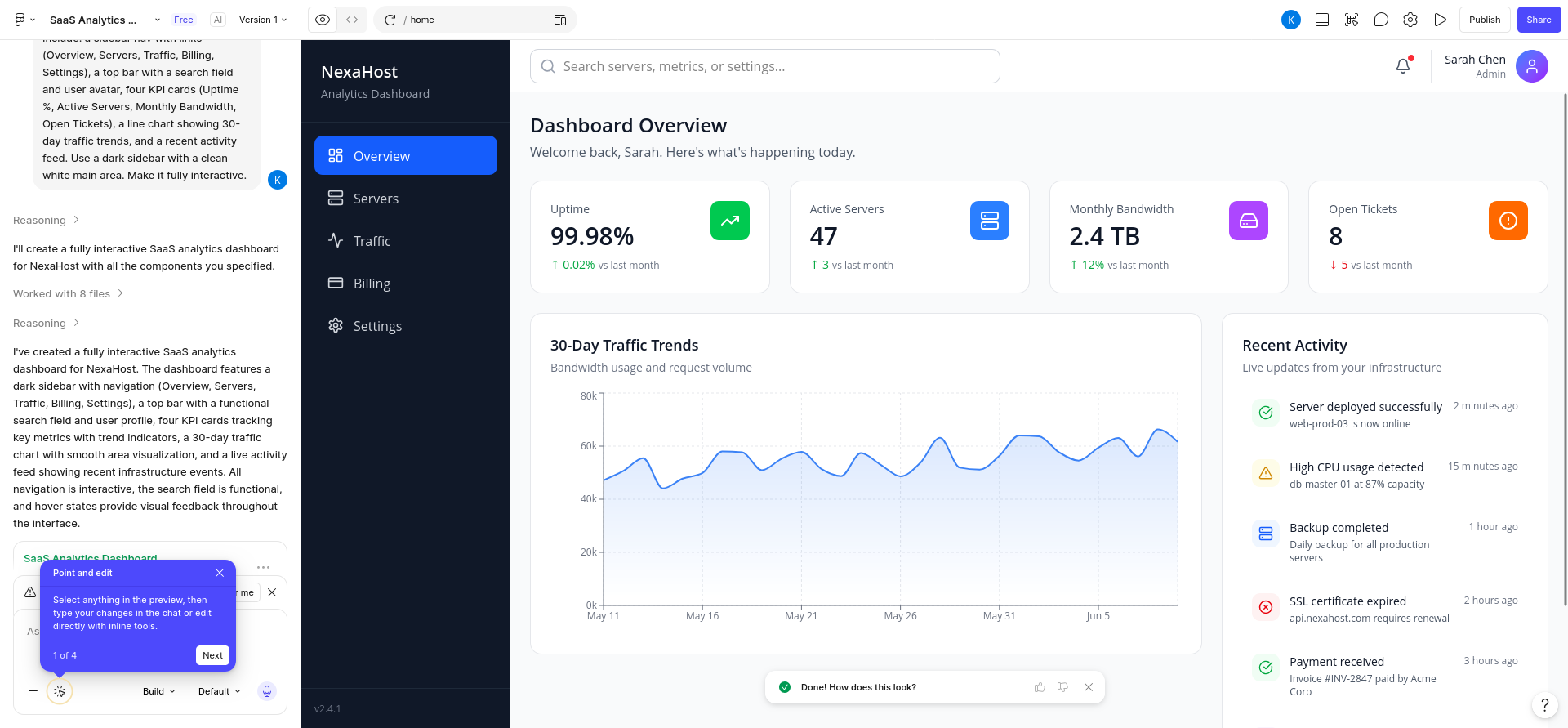Select Overview in the NexaHost sidebar
The height and width of the screenshot is (728, 1568).
(406, 155)
